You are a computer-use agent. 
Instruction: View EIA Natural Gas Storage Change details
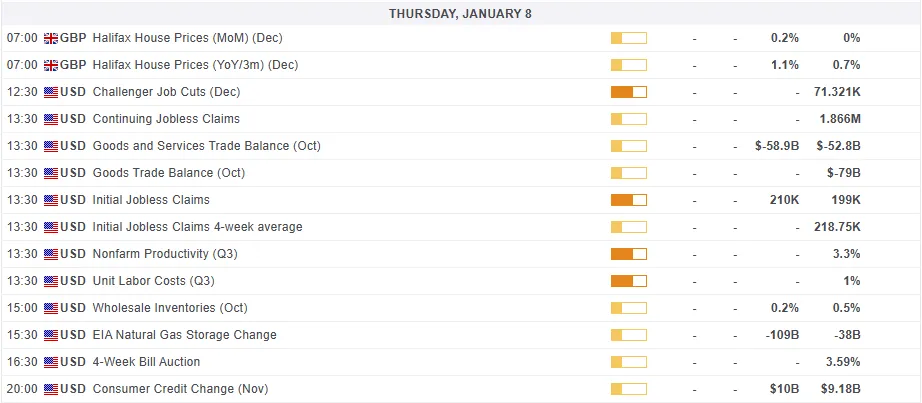[184, 335]
